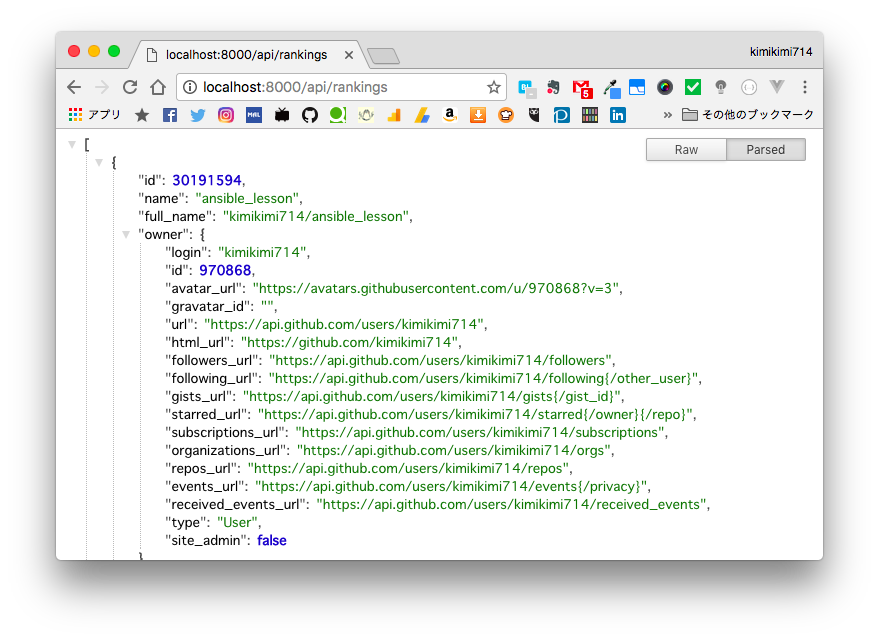The width and height of the screenshot is (879, 640).
Task: Open the Instagram bookmark
Action: click(x=226, y=115)
